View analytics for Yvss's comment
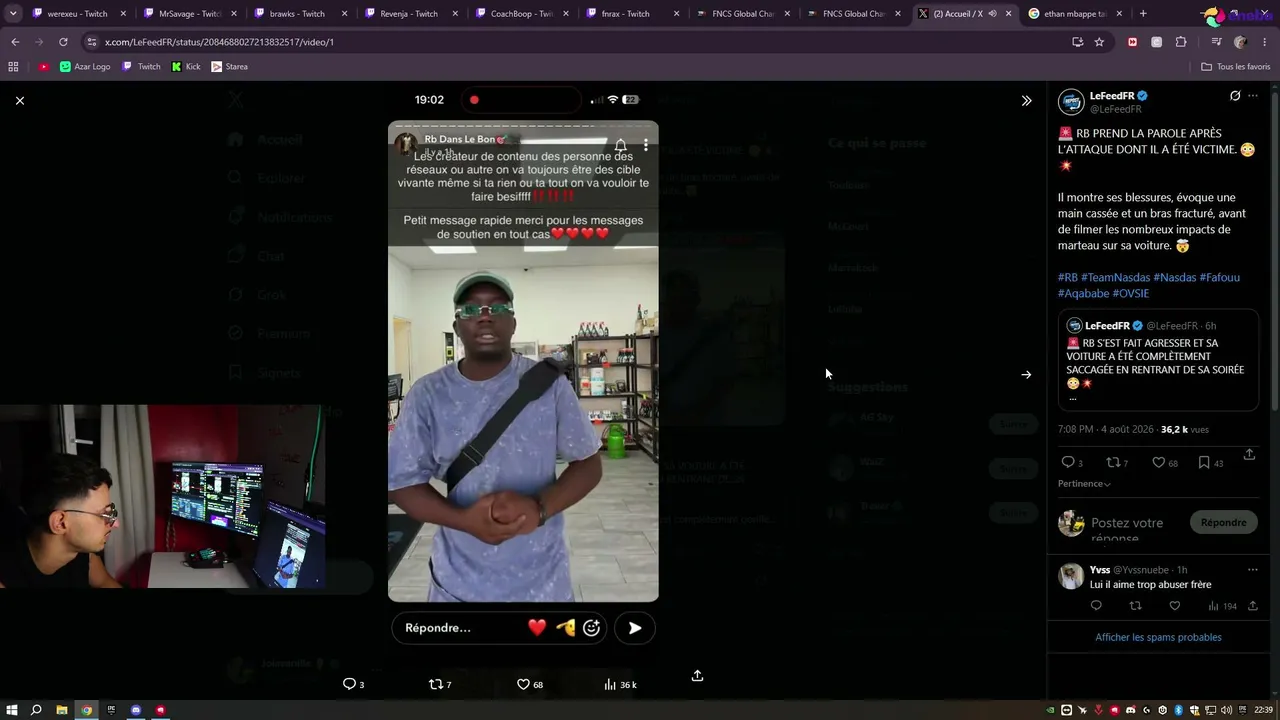The image size is (1280, 720). point(1222,606)
